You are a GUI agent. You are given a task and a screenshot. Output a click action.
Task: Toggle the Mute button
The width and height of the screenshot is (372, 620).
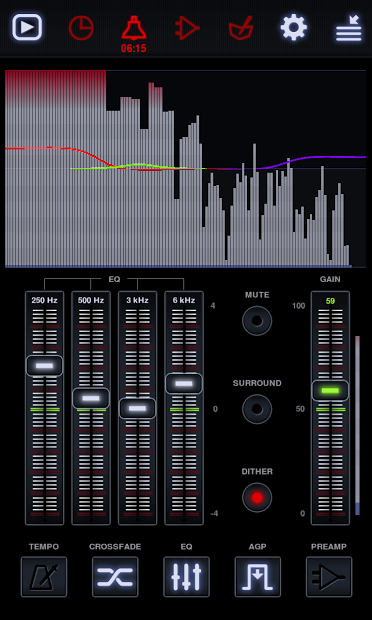(257, 321)
